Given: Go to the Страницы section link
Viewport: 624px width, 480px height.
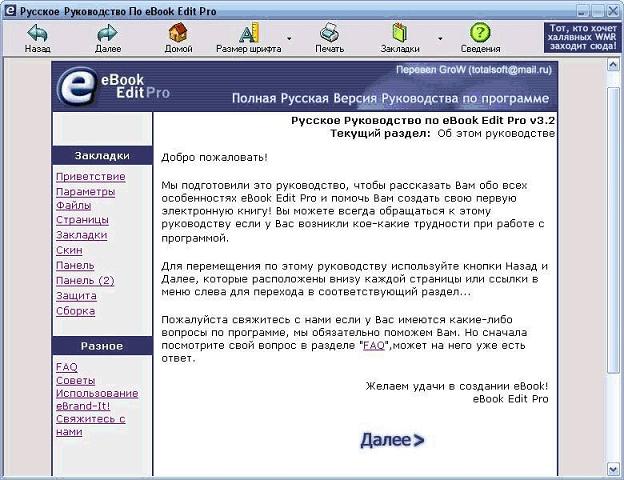Looking at the screenshot, I should click(x=82, y=220).
